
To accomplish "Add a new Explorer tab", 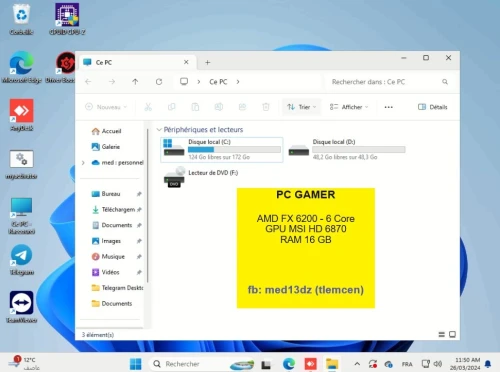I will click(207, 62).
